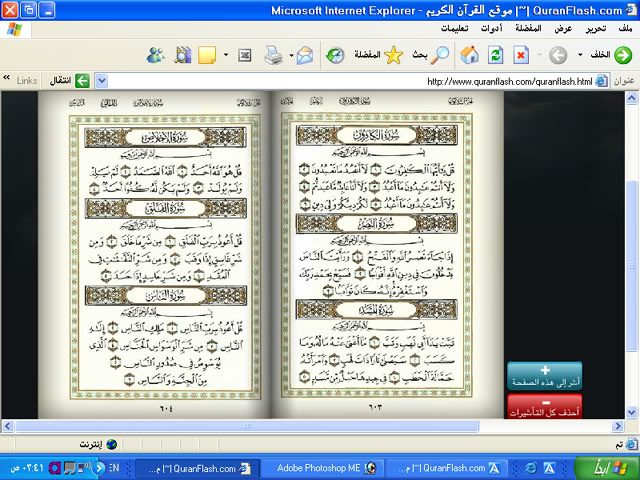Click the Surah Al-Masad title banner

(377, 310)
